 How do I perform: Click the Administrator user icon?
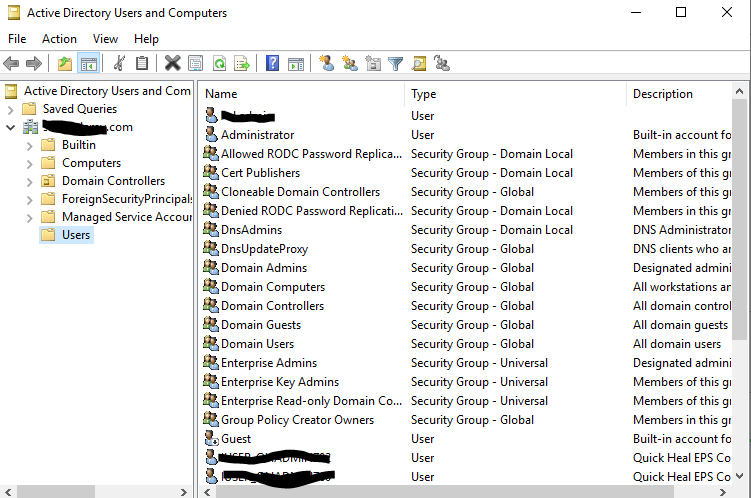point(211,134)
